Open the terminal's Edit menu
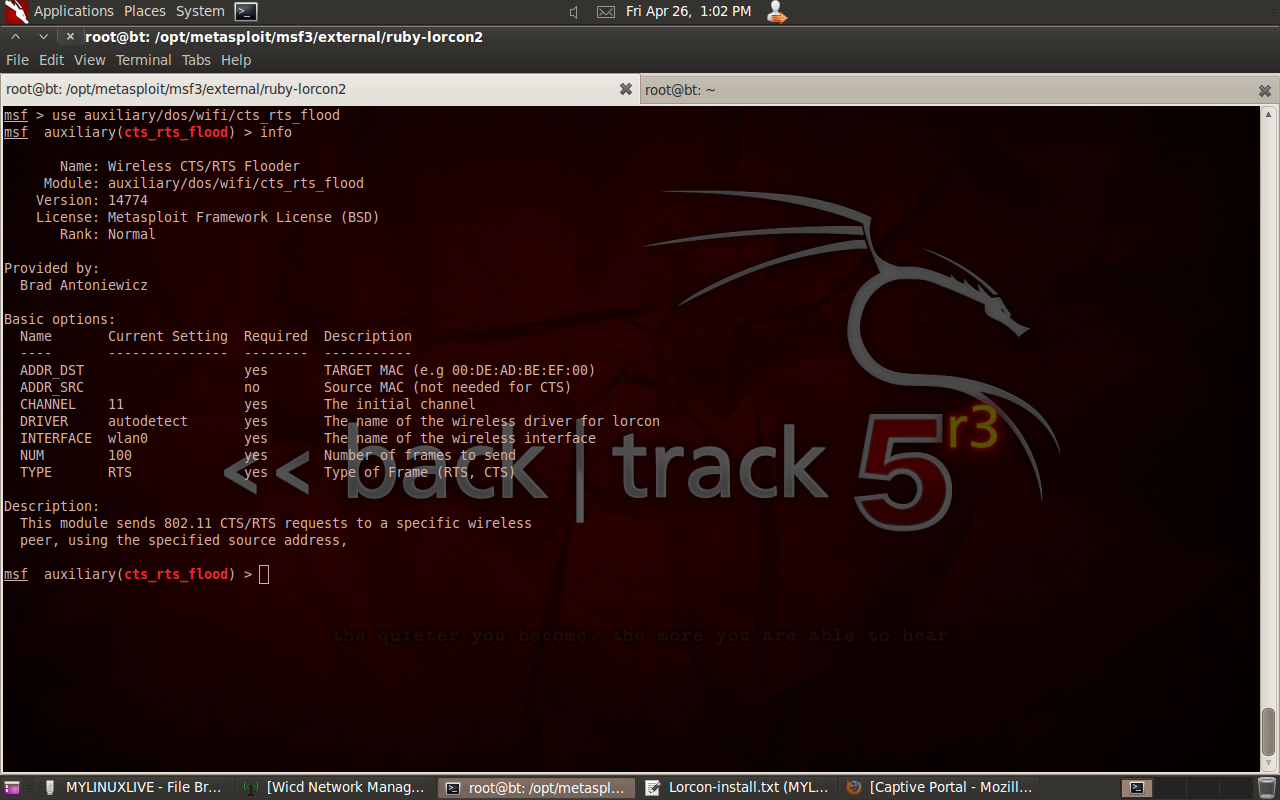 point(51,60)
